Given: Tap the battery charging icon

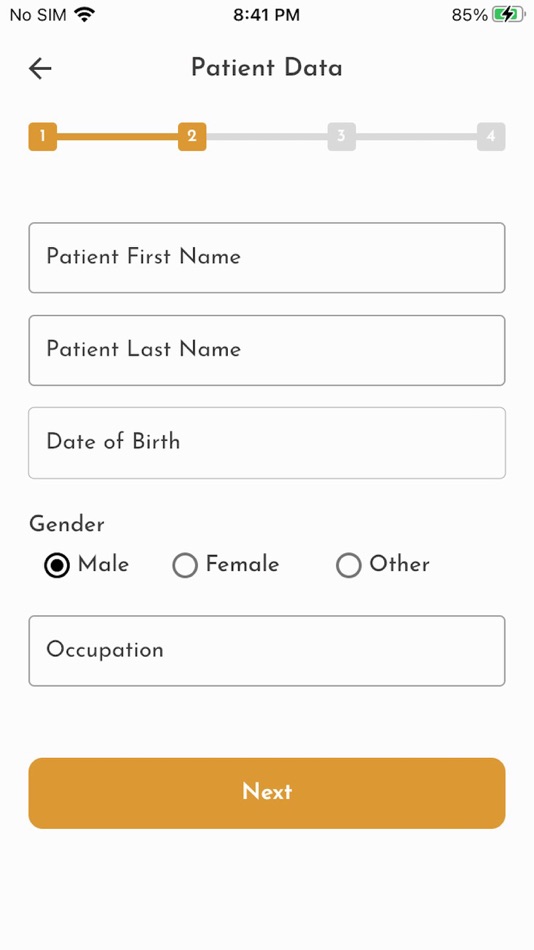Looking at the screenshot, I should click(508, 15).
